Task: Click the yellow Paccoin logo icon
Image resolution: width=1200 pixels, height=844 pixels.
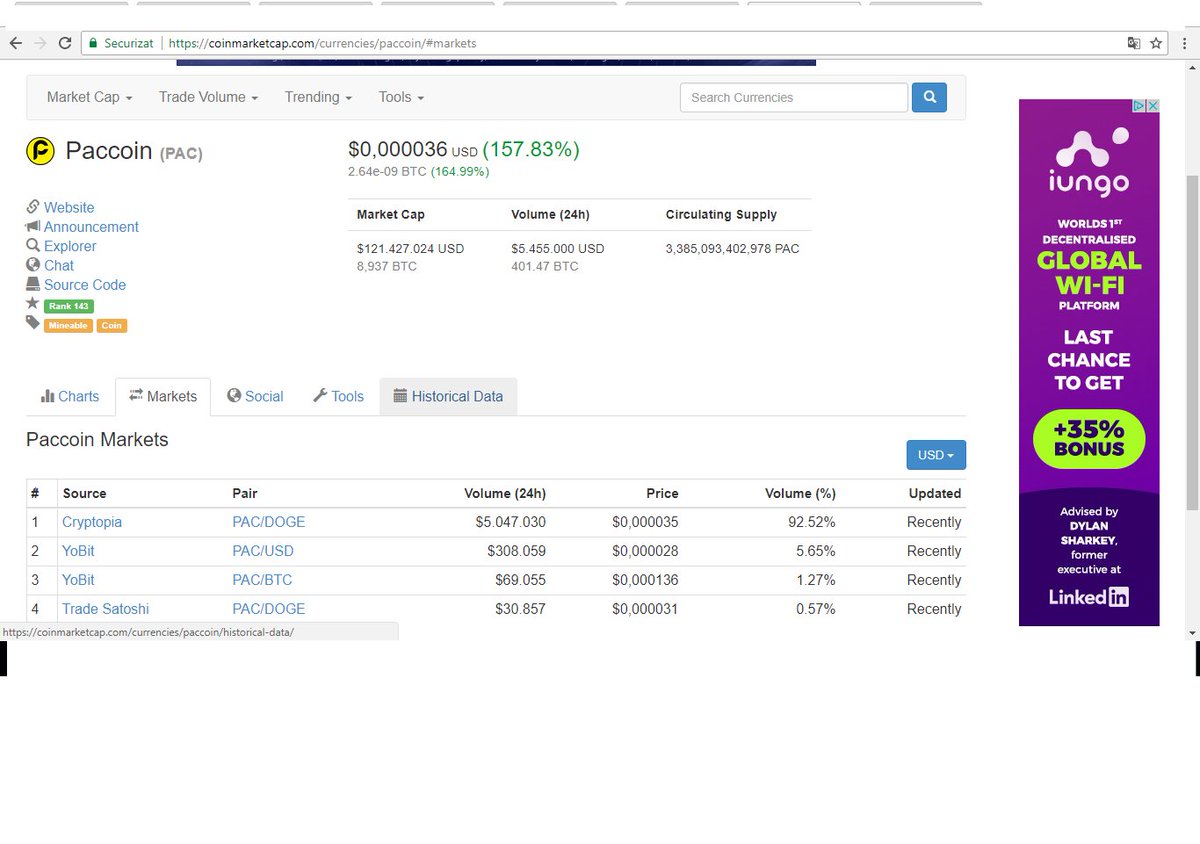Action: click(x=40, y=151)
